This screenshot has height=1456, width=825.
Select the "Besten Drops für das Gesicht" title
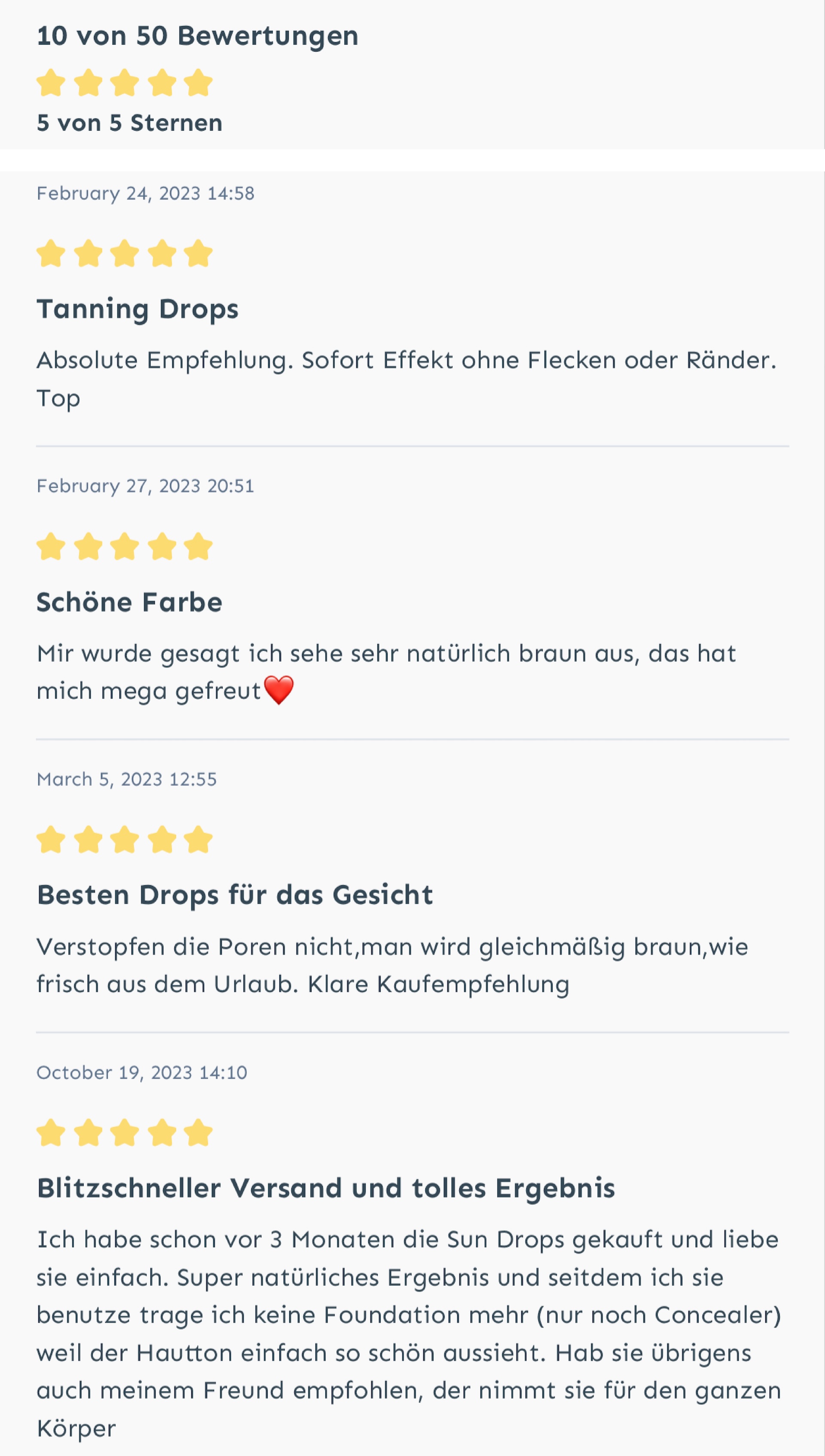[235, 895]
